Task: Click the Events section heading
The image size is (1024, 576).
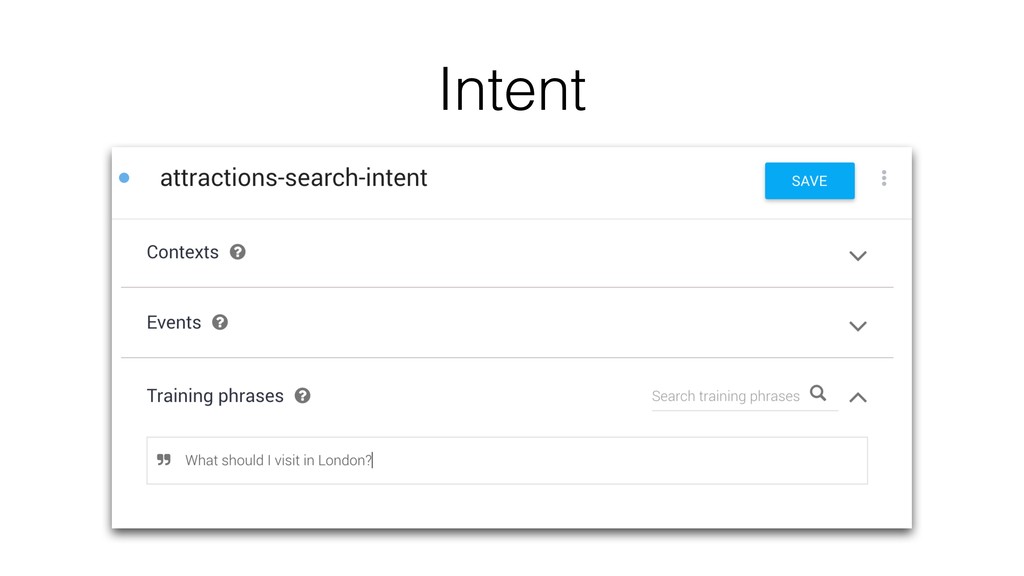Action: tap(174, 323)
